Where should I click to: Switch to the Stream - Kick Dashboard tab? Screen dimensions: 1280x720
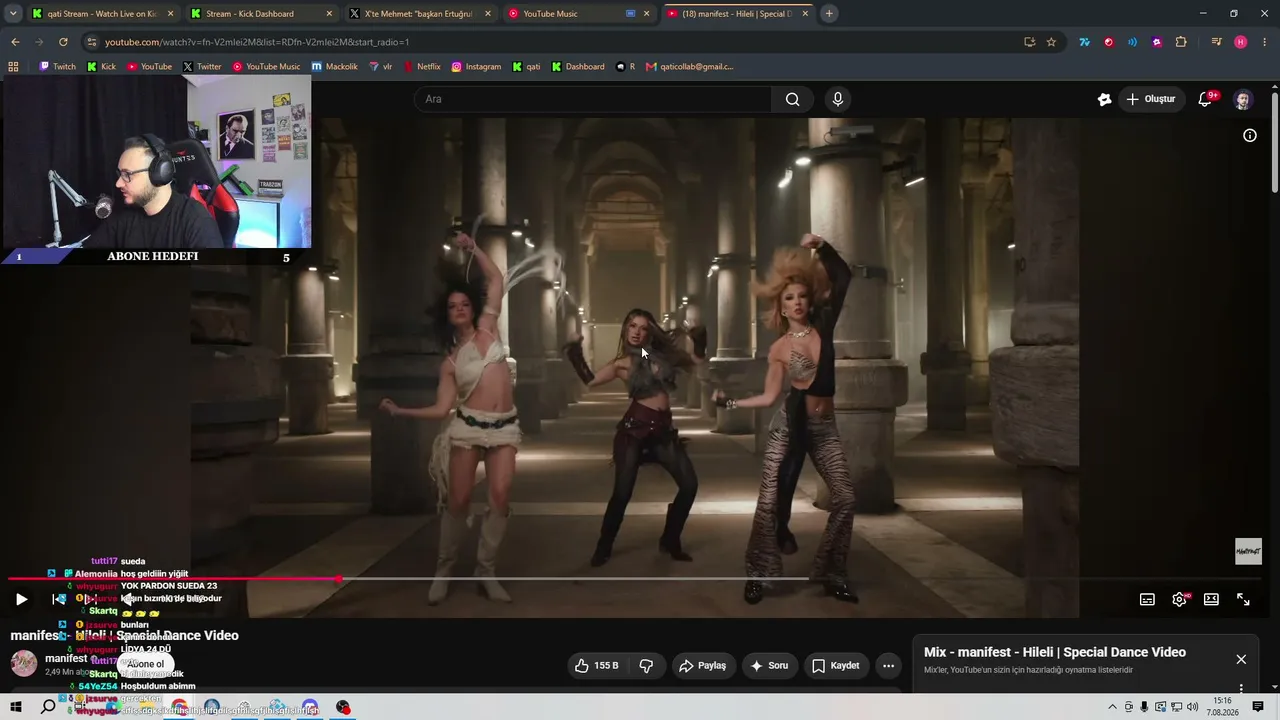click(x=262, y=14)
